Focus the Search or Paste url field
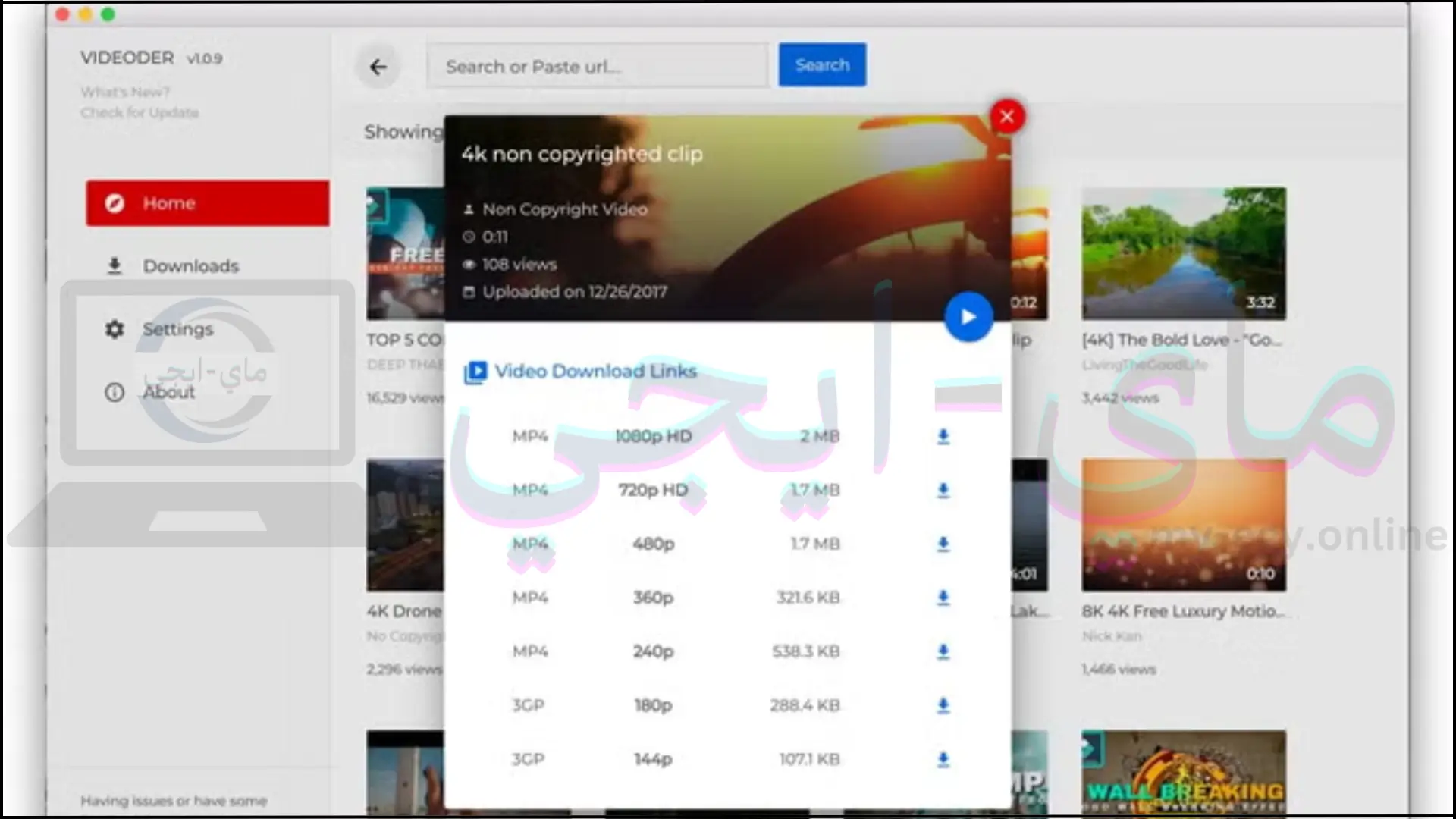The height and width of the screenshot is (819, 1456). click(598, 67)
